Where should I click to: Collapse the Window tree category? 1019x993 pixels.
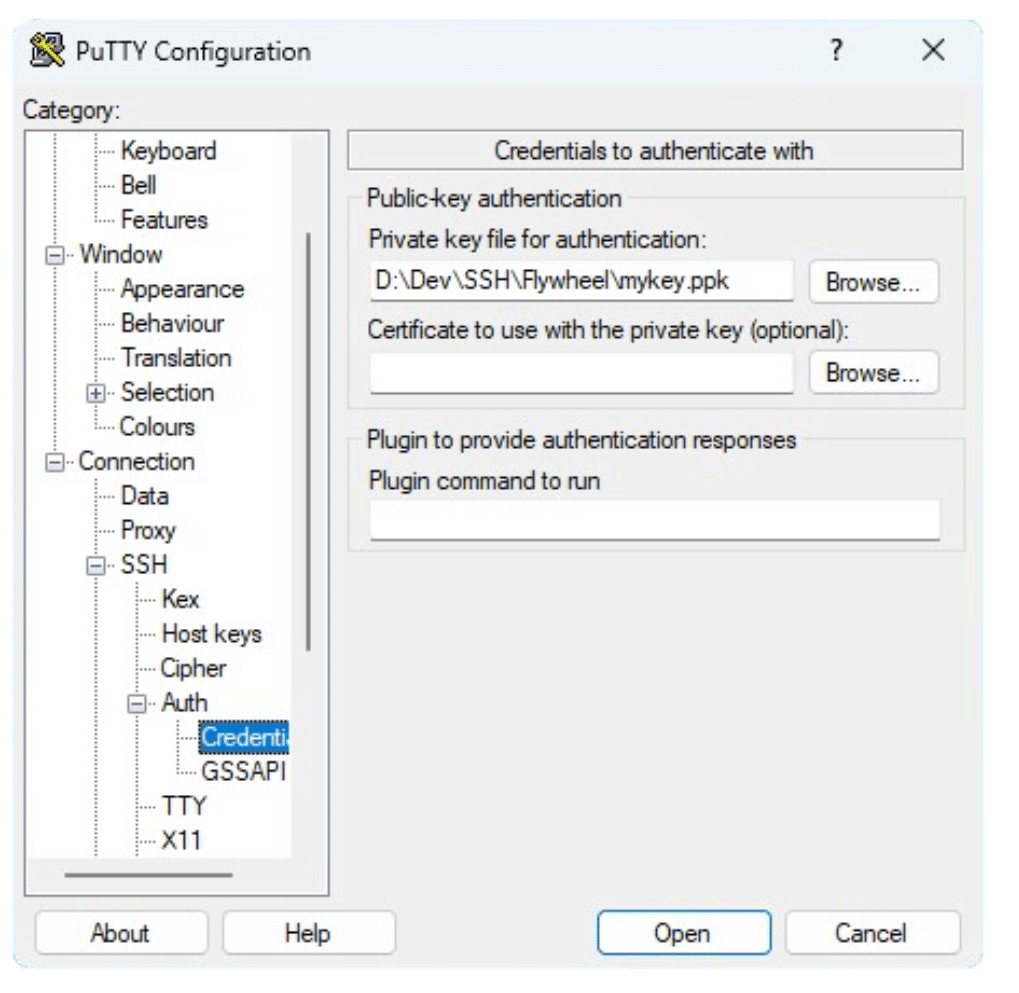55,255
